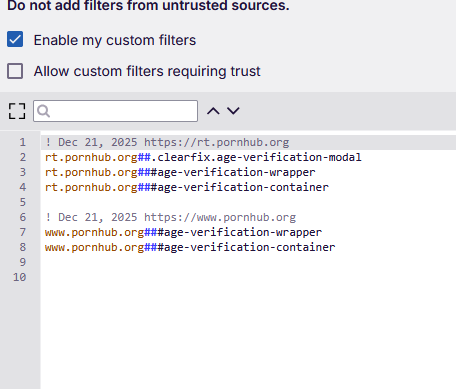Jump to next search match arrow

233,111
